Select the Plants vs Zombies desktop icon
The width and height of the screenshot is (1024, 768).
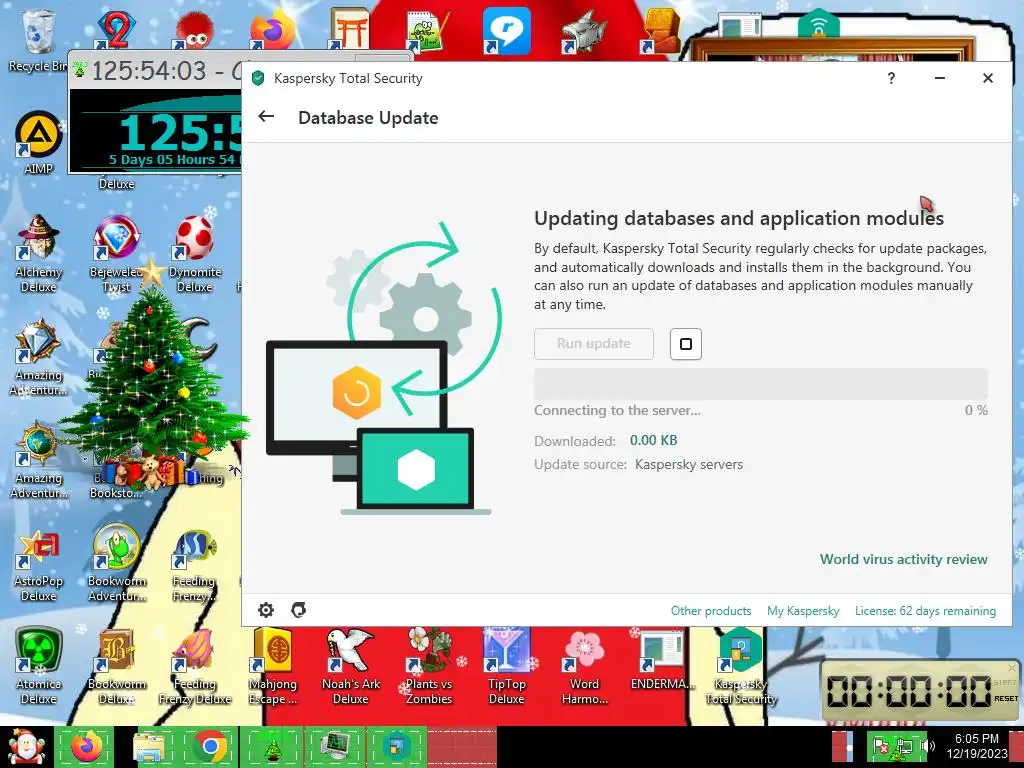click(x=428, y=666)
